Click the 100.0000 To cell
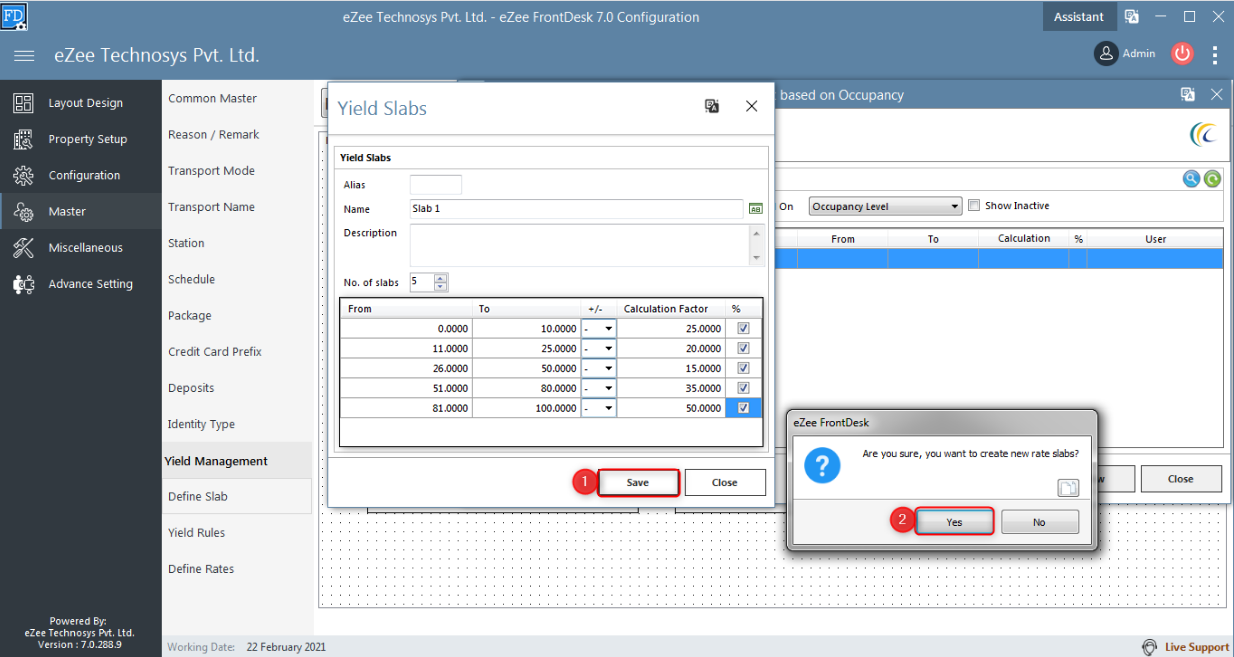Image resolution: width=1234 pixels, height=657 pixels. pyautogui.click(x=526, y=408)
